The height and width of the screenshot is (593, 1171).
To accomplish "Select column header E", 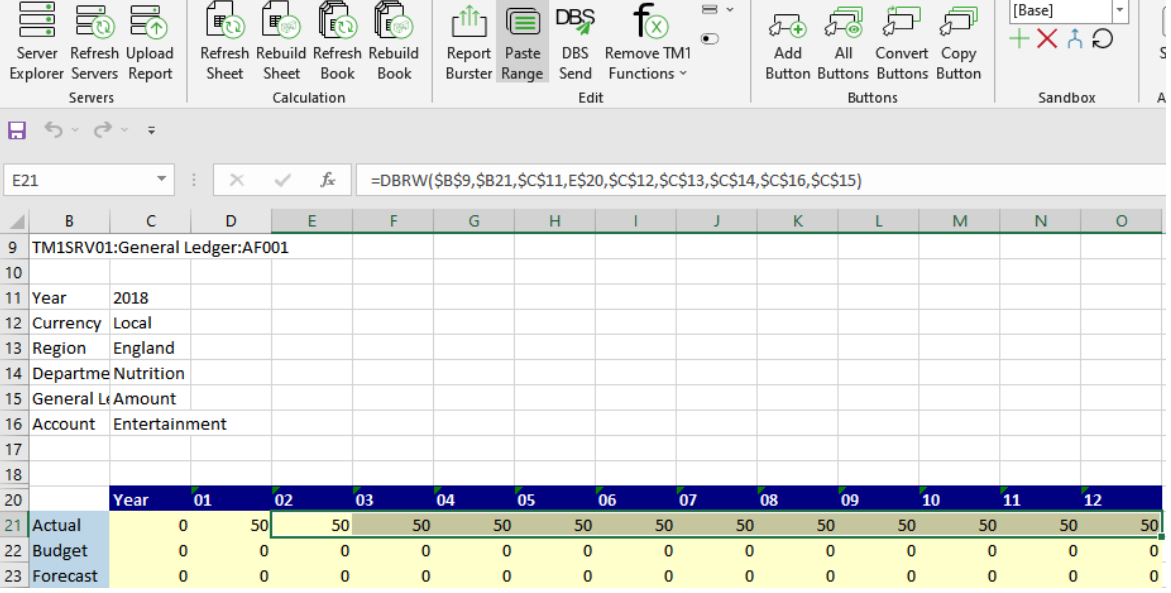I will [312, 221].
